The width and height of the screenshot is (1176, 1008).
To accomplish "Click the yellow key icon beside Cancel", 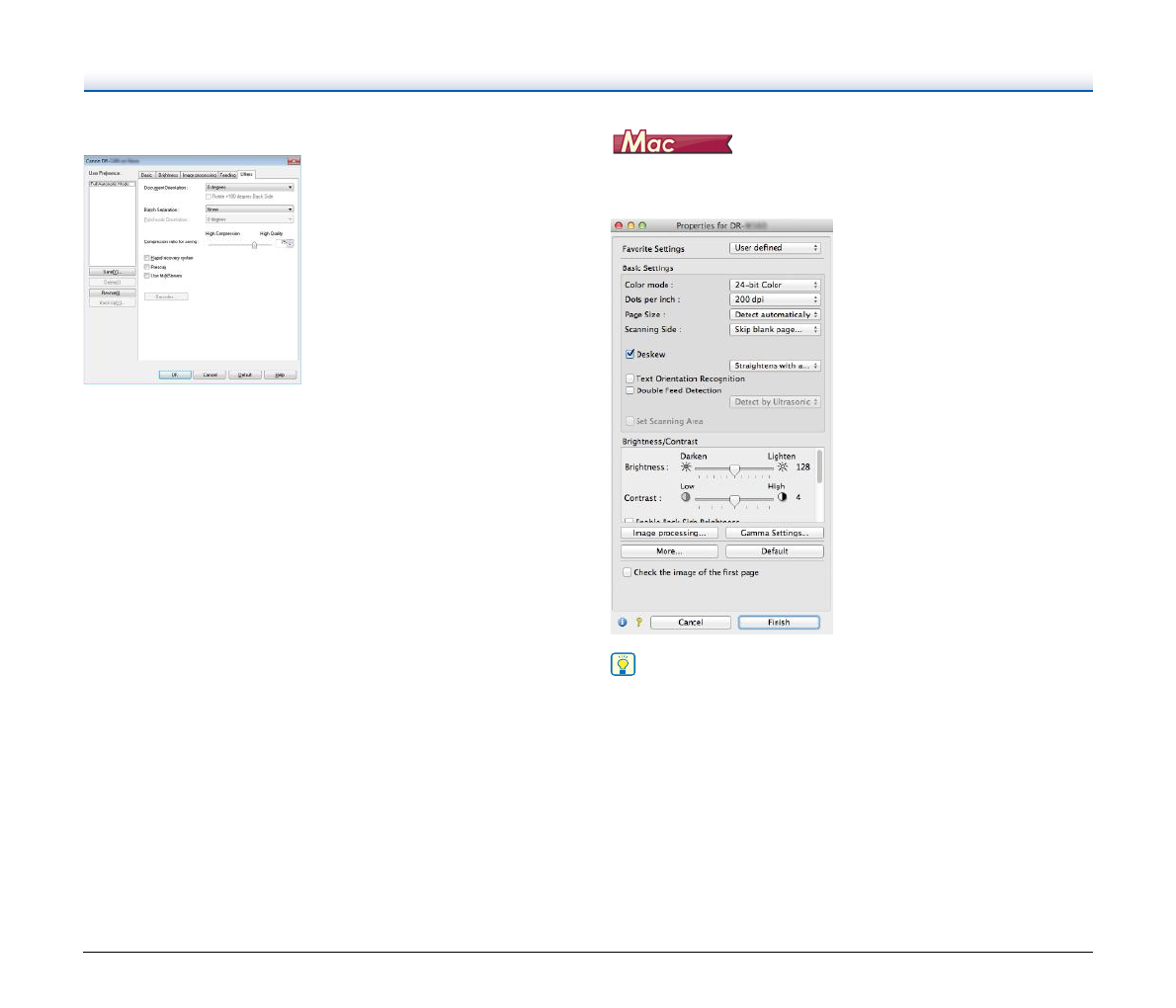I will coord(638,623).
